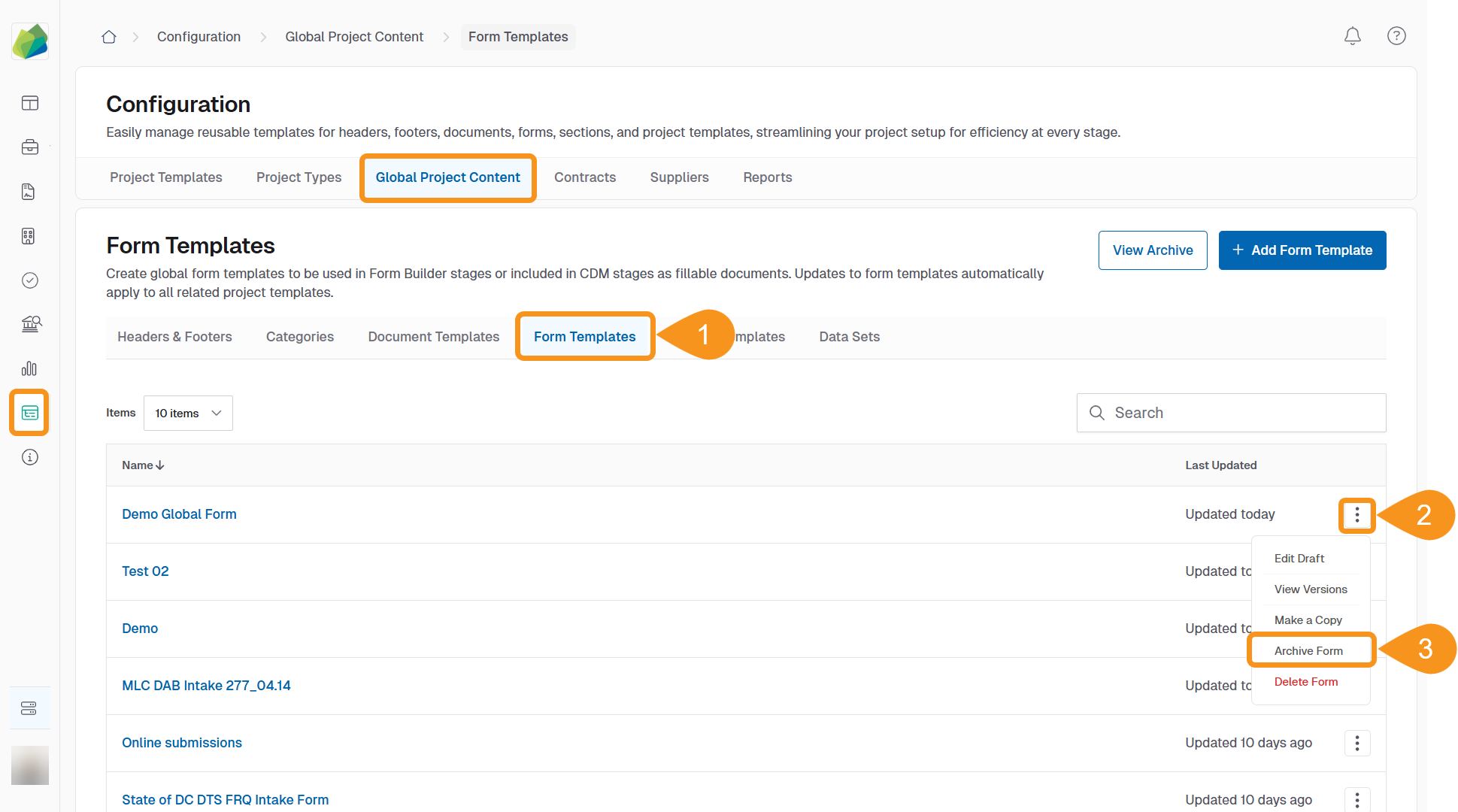Open the MLC DAB Intake 277_04.14 link

(206, 686)
